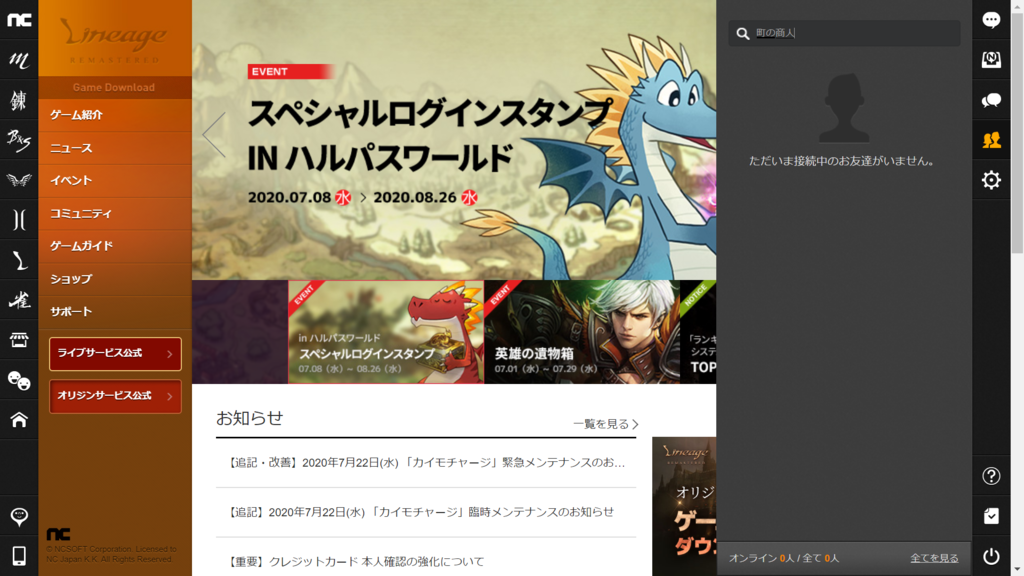Open the Lineage M game icon in launcher

click(x=19, y=60)
